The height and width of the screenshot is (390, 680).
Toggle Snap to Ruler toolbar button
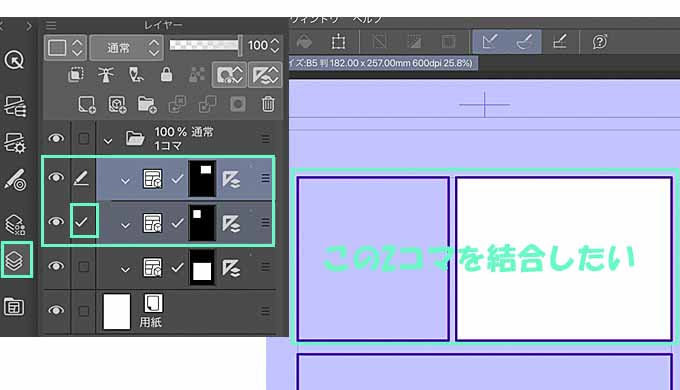[x=490, y=42]
